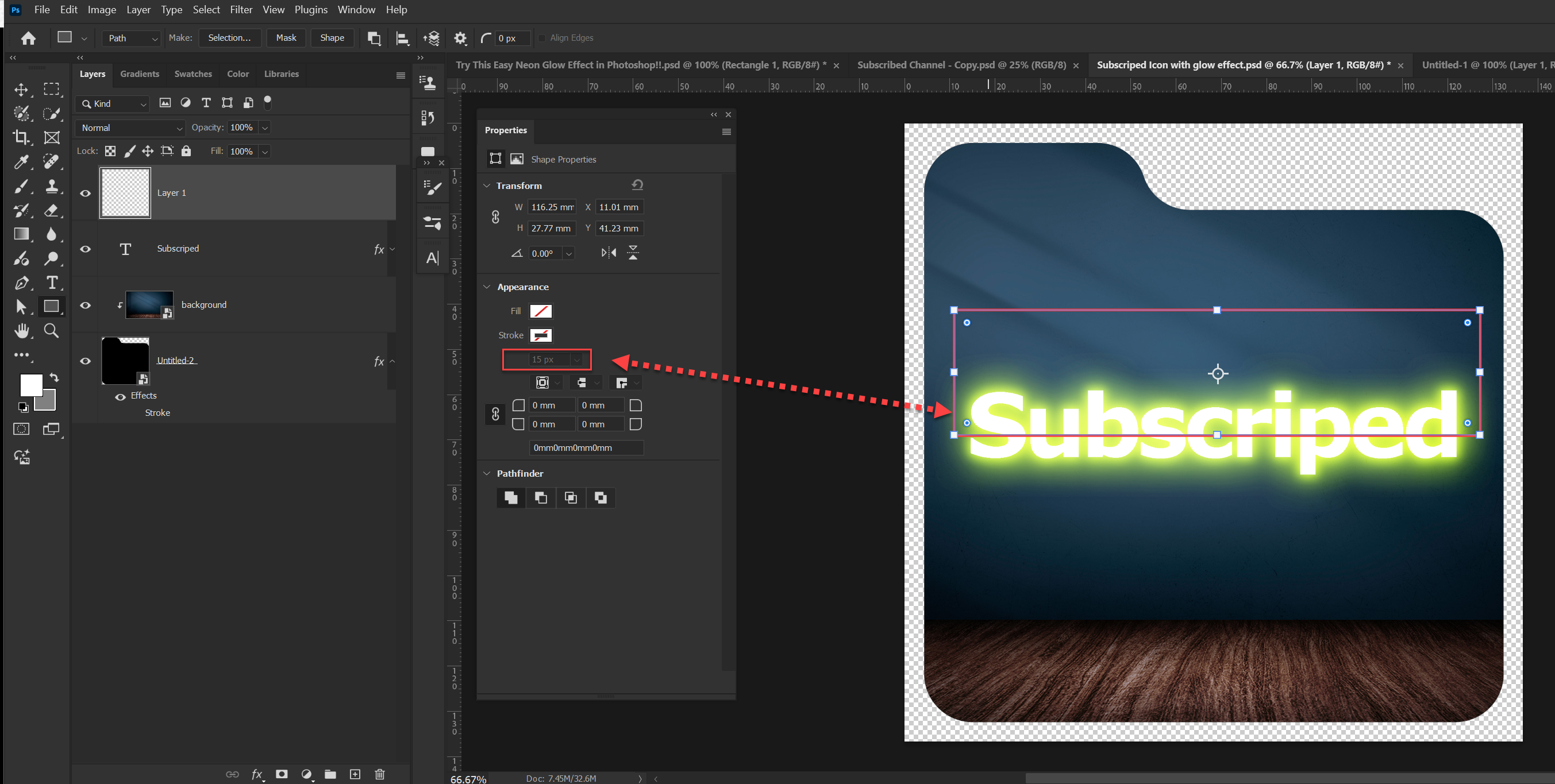Enable the Align Edges checkbox
Screen dimensions: 1555x784
[542, 37]
